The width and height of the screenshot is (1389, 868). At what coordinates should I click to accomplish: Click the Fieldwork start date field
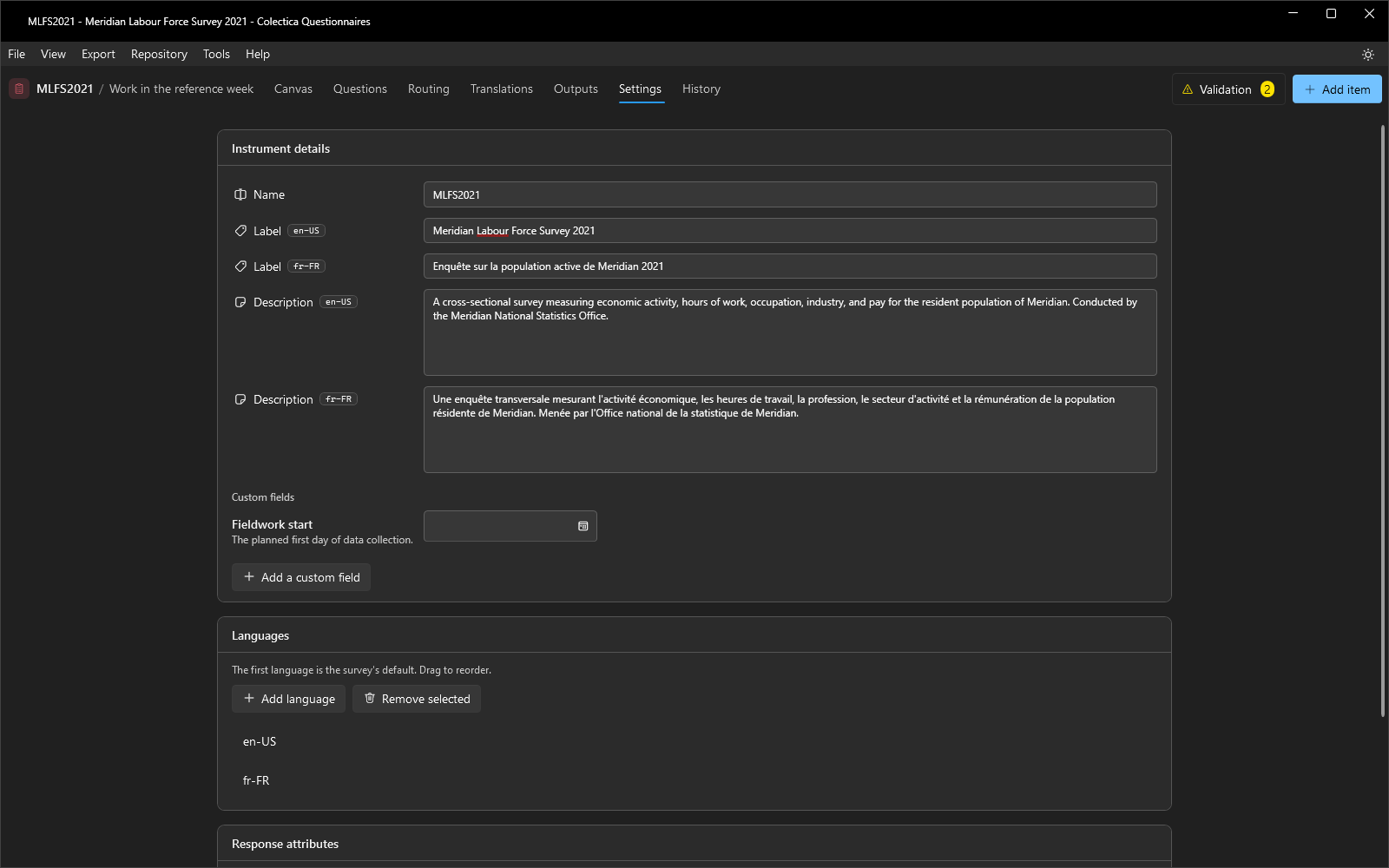coord(510,526)
